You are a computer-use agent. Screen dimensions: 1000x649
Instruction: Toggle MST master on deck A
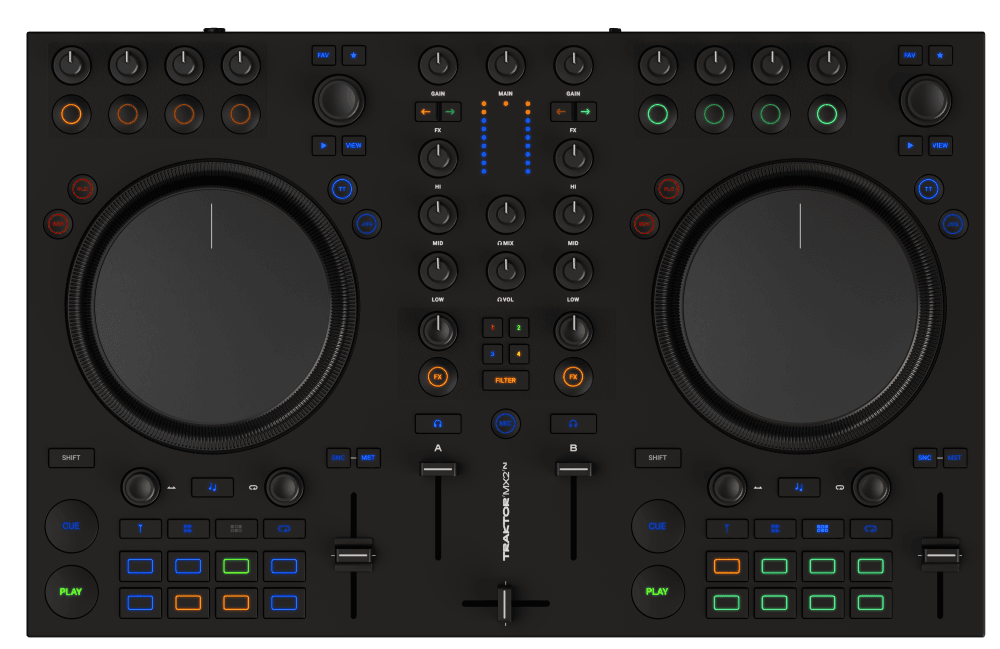point(368,458)
